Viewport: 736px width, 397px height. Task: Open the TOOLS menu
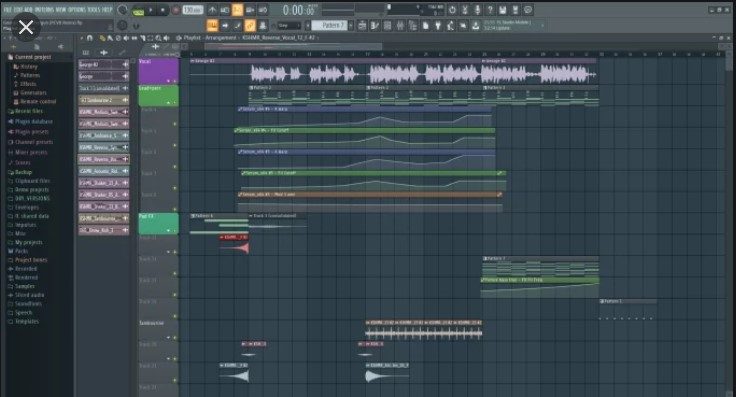[x=94, y=9]
